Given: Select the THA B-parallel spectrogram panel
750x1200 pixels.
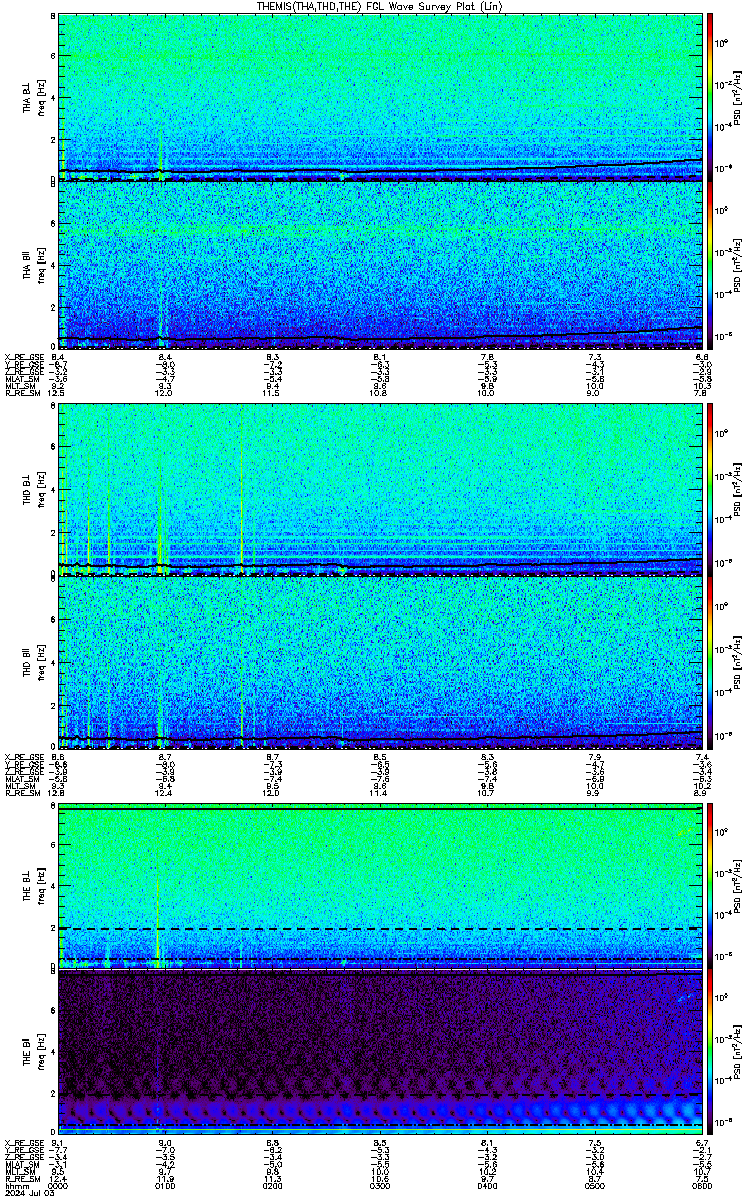Looking at the screenshot, I should pyautogui.click(x=380, y=265).
